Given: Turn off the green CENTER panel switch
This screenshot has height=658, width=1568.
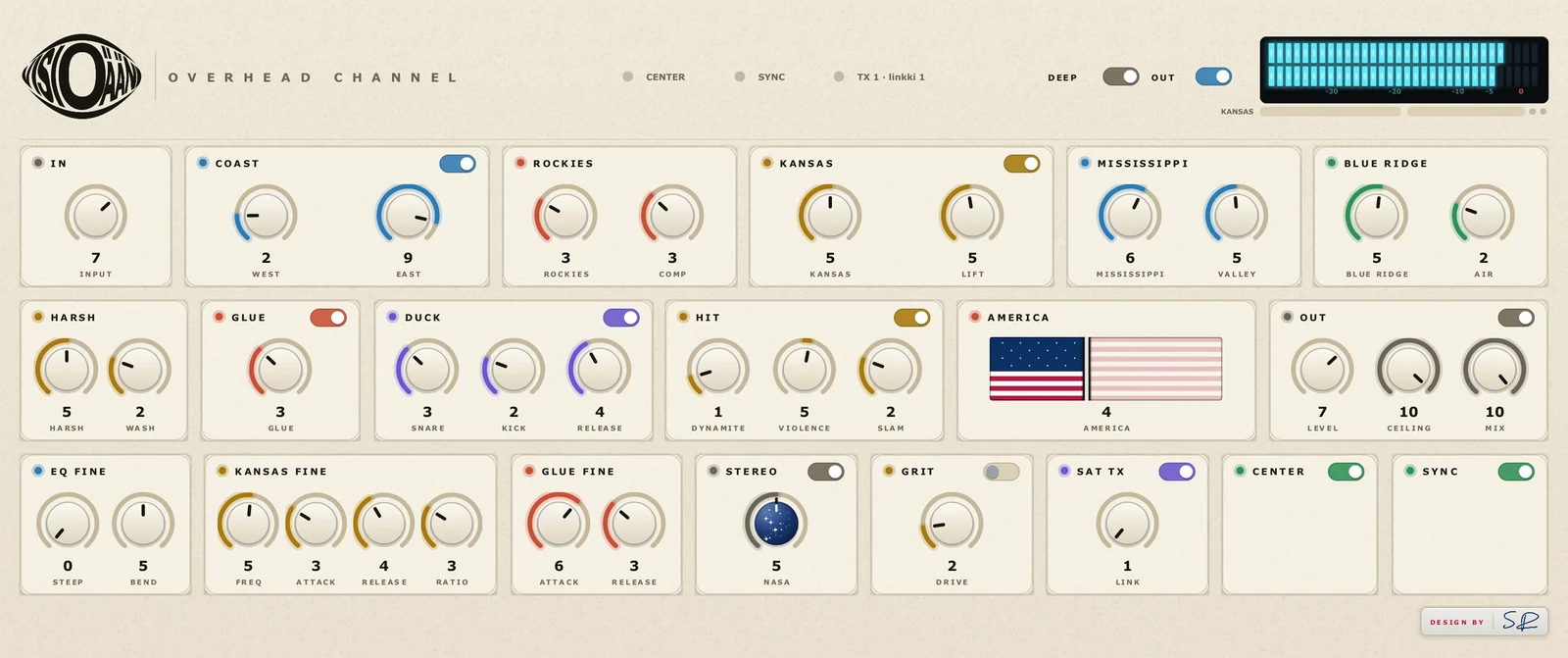Looking at the screenshot, I should [1347, 472].
